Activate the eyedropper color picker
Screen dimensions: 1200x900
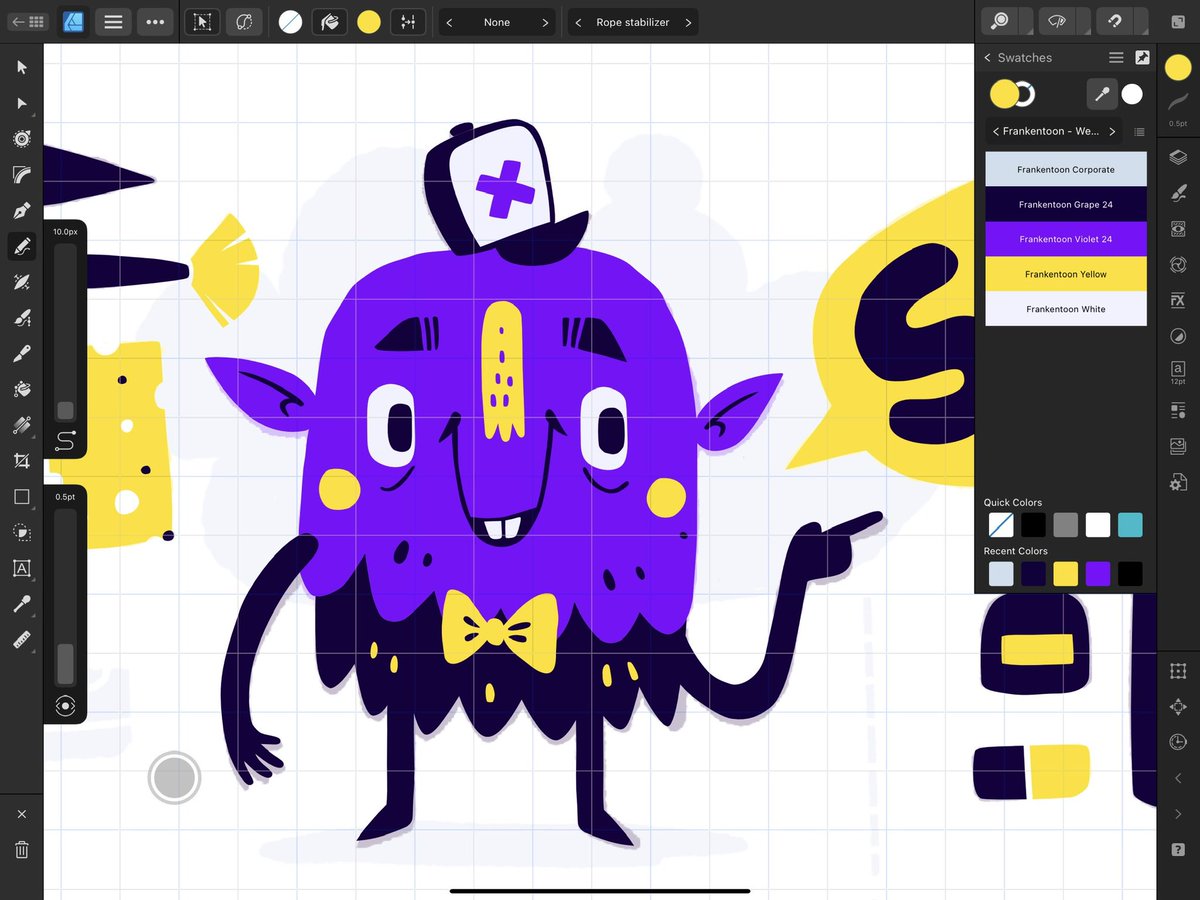pos(1101,93)
